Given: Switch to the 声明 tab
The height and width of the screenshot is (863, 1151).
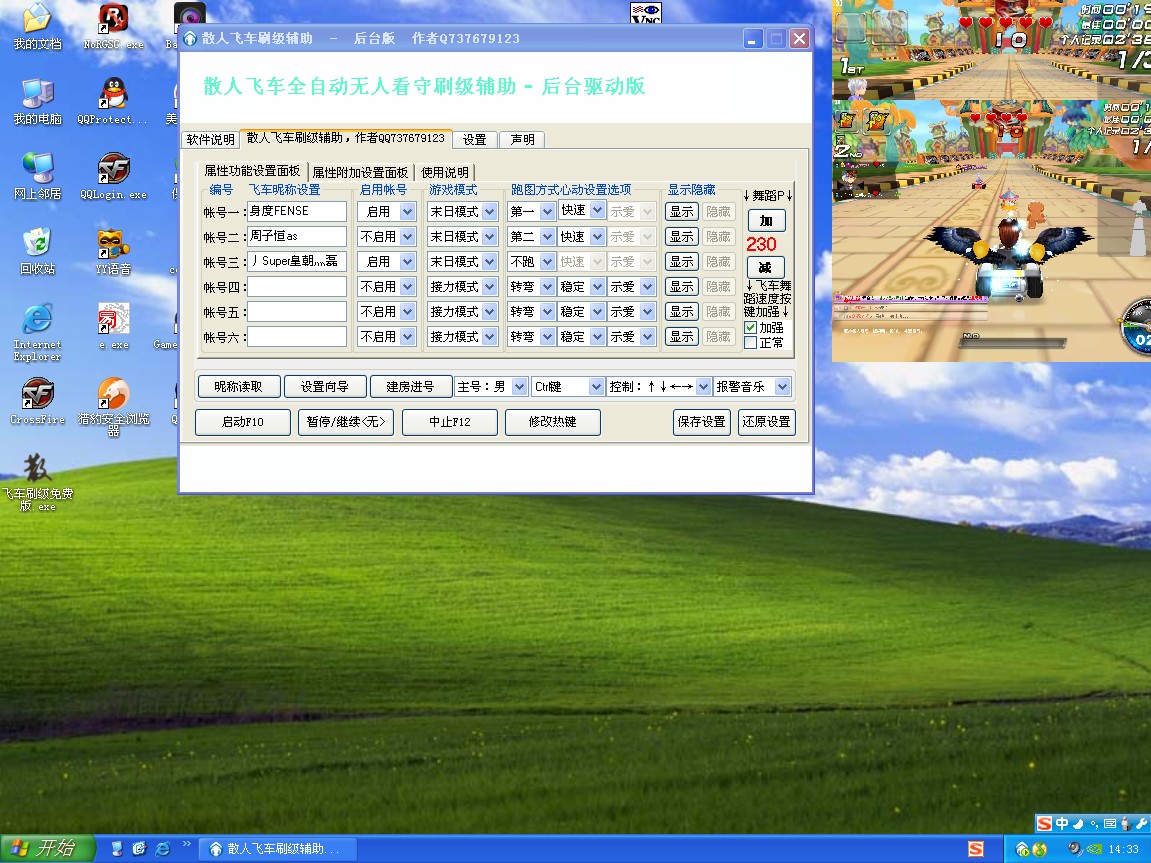Looking at the screenshot, I should (523, 139).
